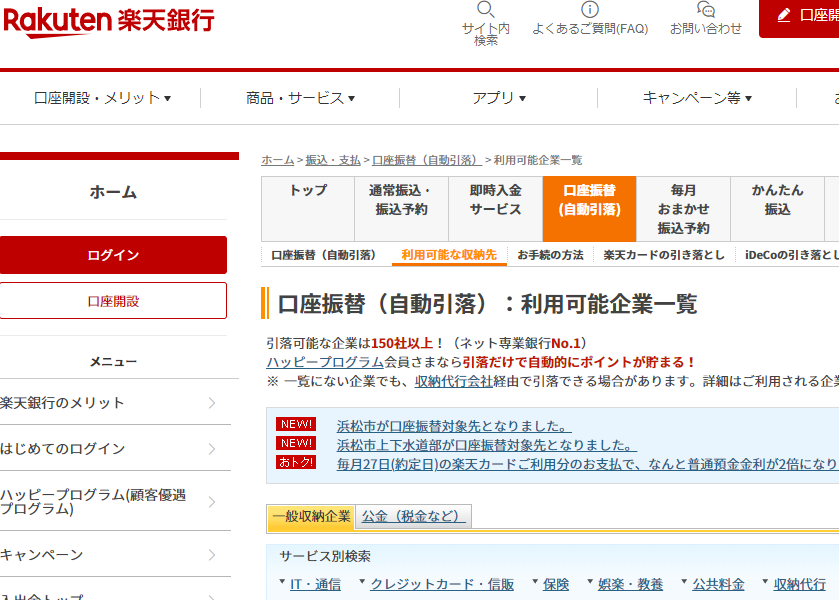The width and height of the screenshot is (839, 600).
Task: Jump to 娯楽・教養 category section
Action: 630,584
